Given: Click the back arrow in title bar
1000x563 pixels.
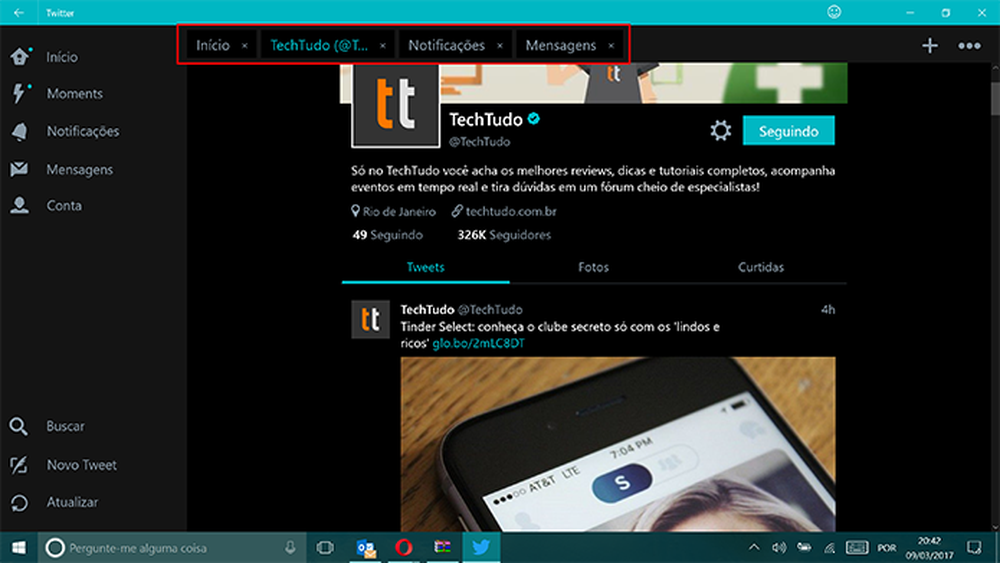Looking at the screenshot, I should pos(18,12).
